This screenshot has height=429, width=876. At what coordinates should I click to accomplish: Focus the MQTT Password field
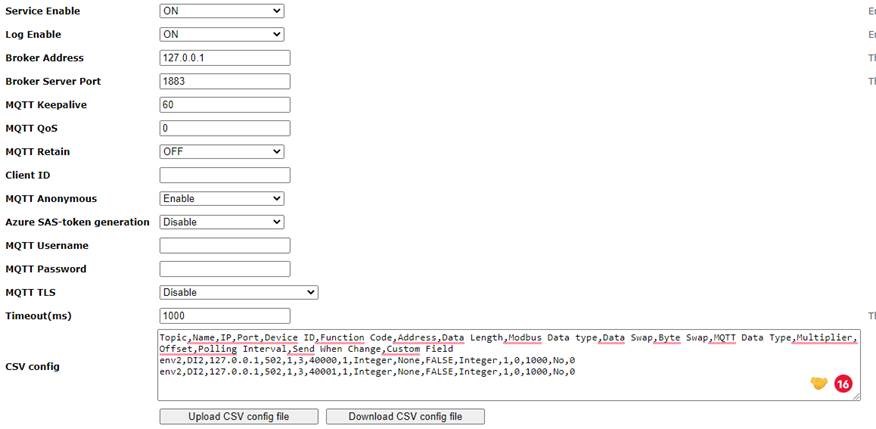point(224,269)
